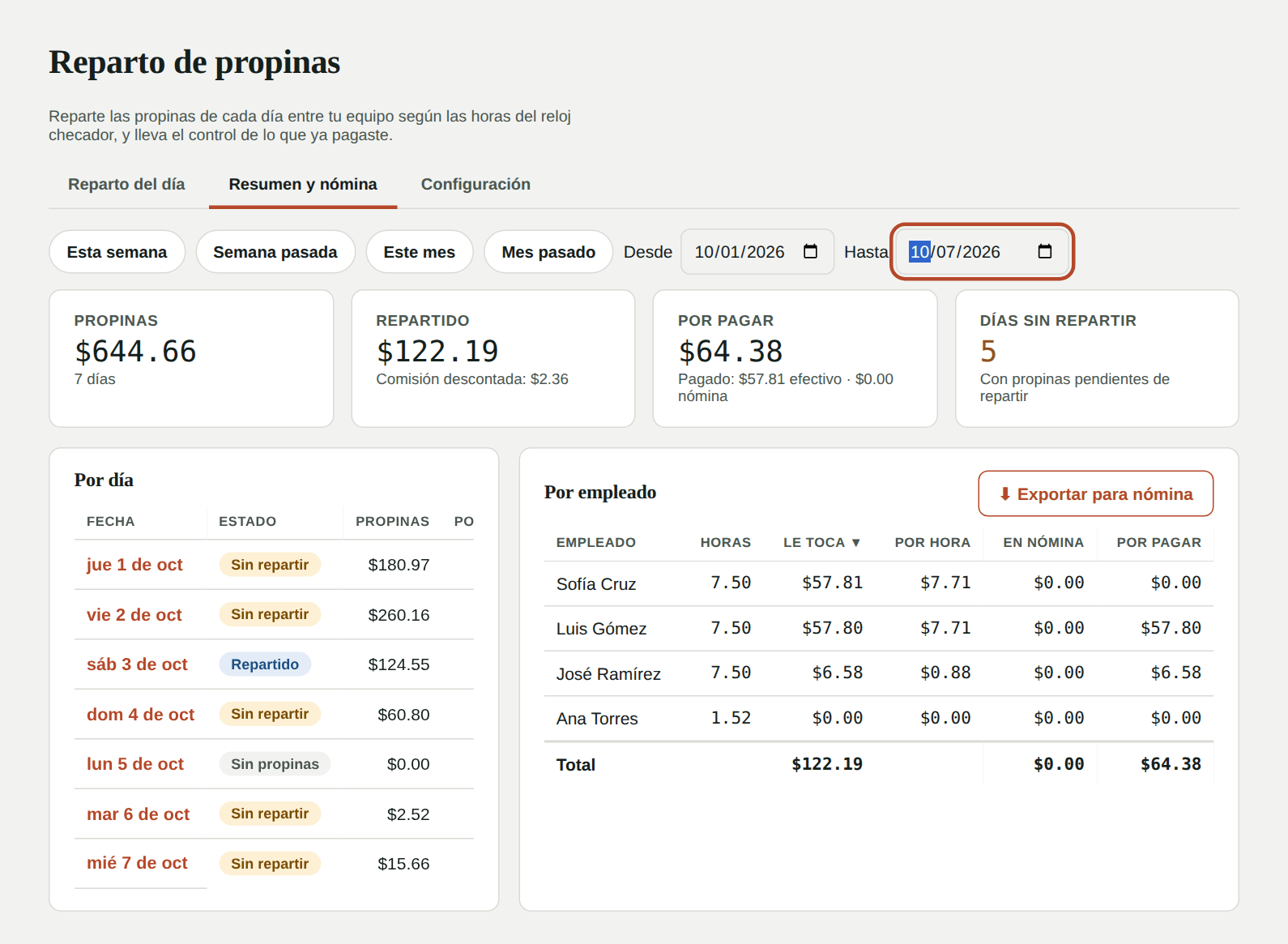The height and width of the screenshot is (944, 1288).
Task: Open the mar 6 de oct day link
Action: coord(139,814)
